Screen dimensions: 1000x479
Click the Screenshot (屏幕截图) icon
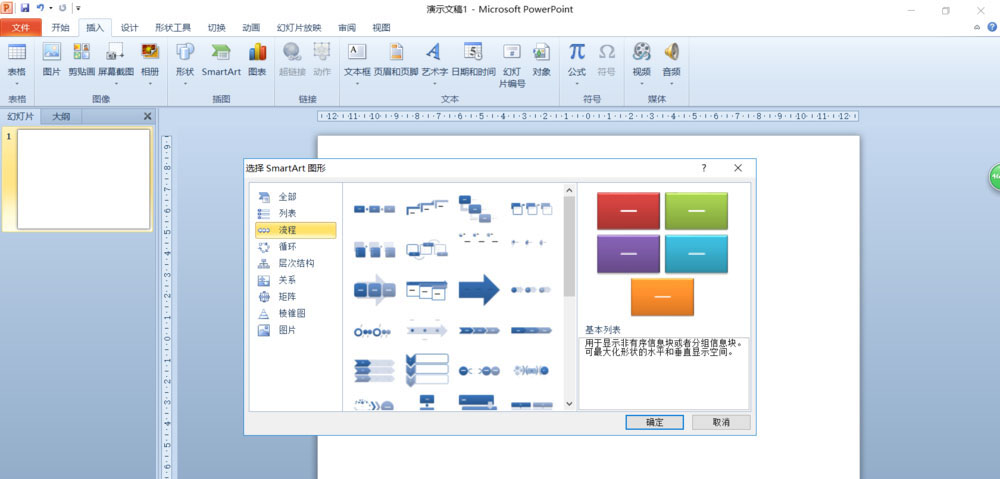click(115, 52)
